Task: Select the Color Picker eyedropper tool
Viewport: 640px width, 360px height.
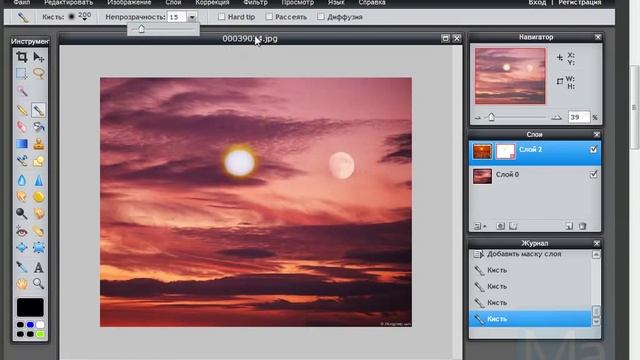Action: click(22, 267)
